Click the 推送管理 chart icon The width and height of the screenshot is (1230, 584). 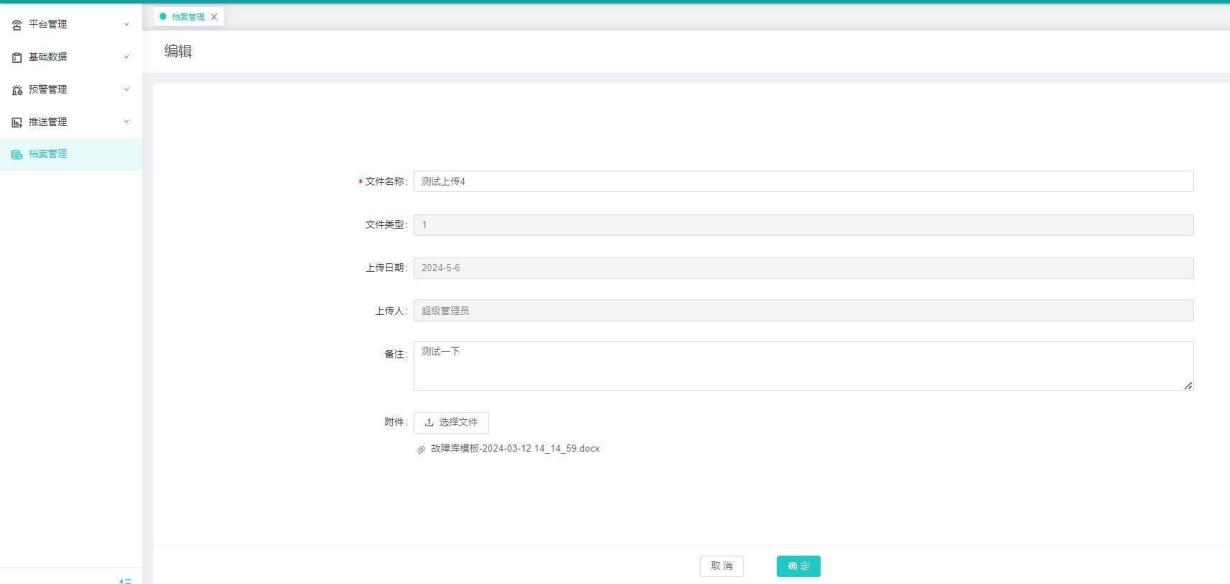pyautogui.click(x=17, y=122)
